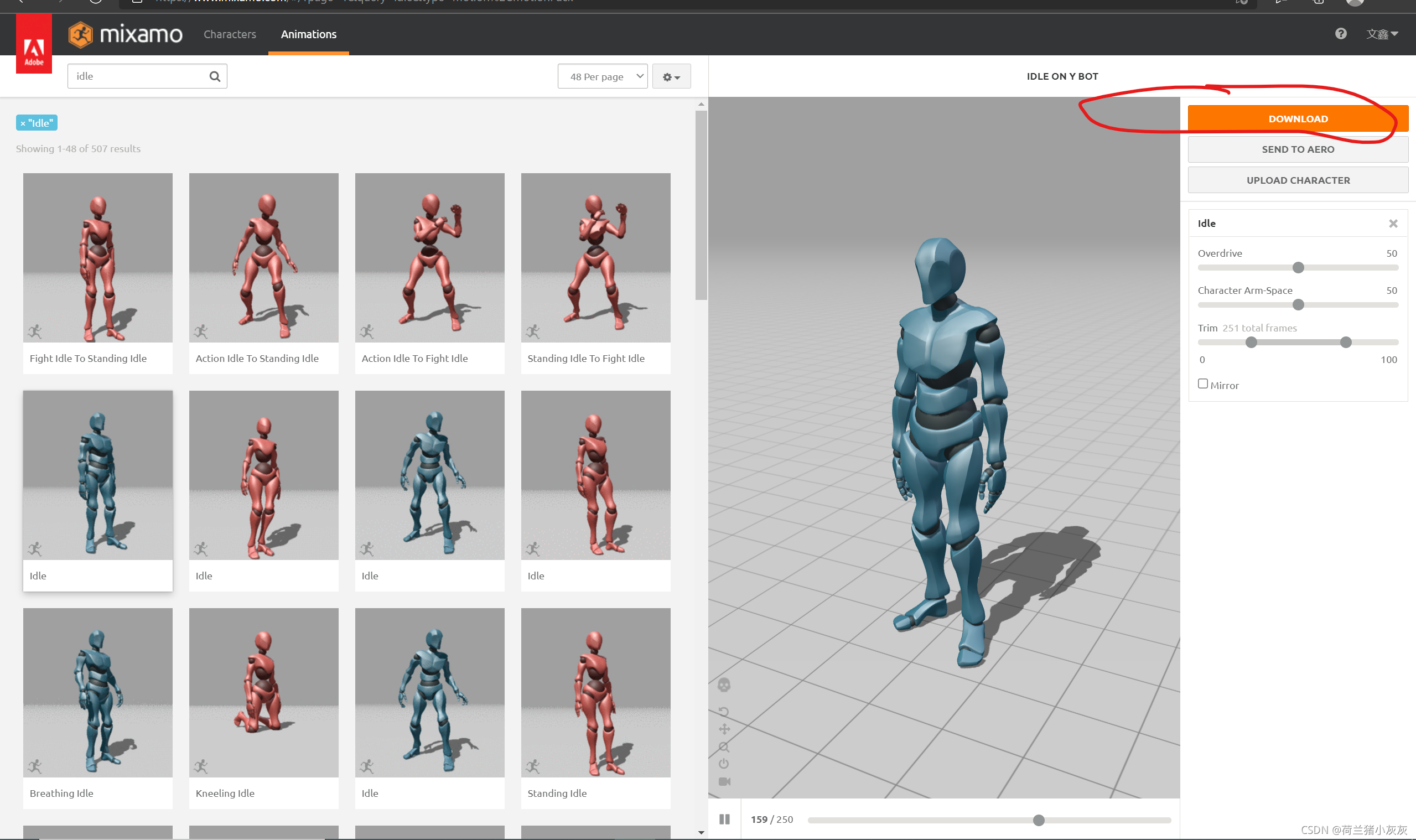The image size is (1416, 840).
Task: Toggle the follow camera video icon
Action: coord(724,781)
